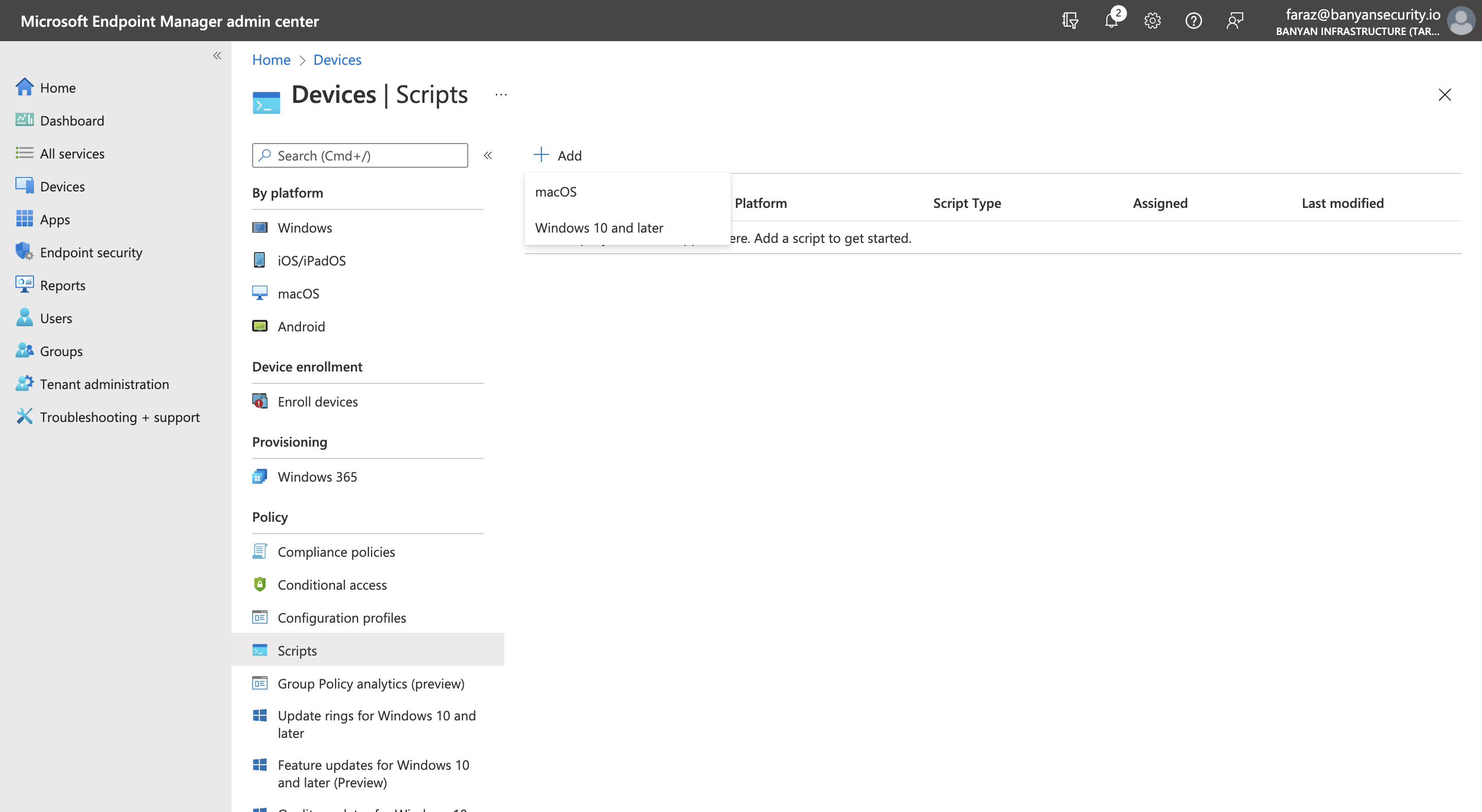This screenshot has height=812, width=1482.
Task: Go to Home breadcrumb link
Action: click(x=271, y=60)
